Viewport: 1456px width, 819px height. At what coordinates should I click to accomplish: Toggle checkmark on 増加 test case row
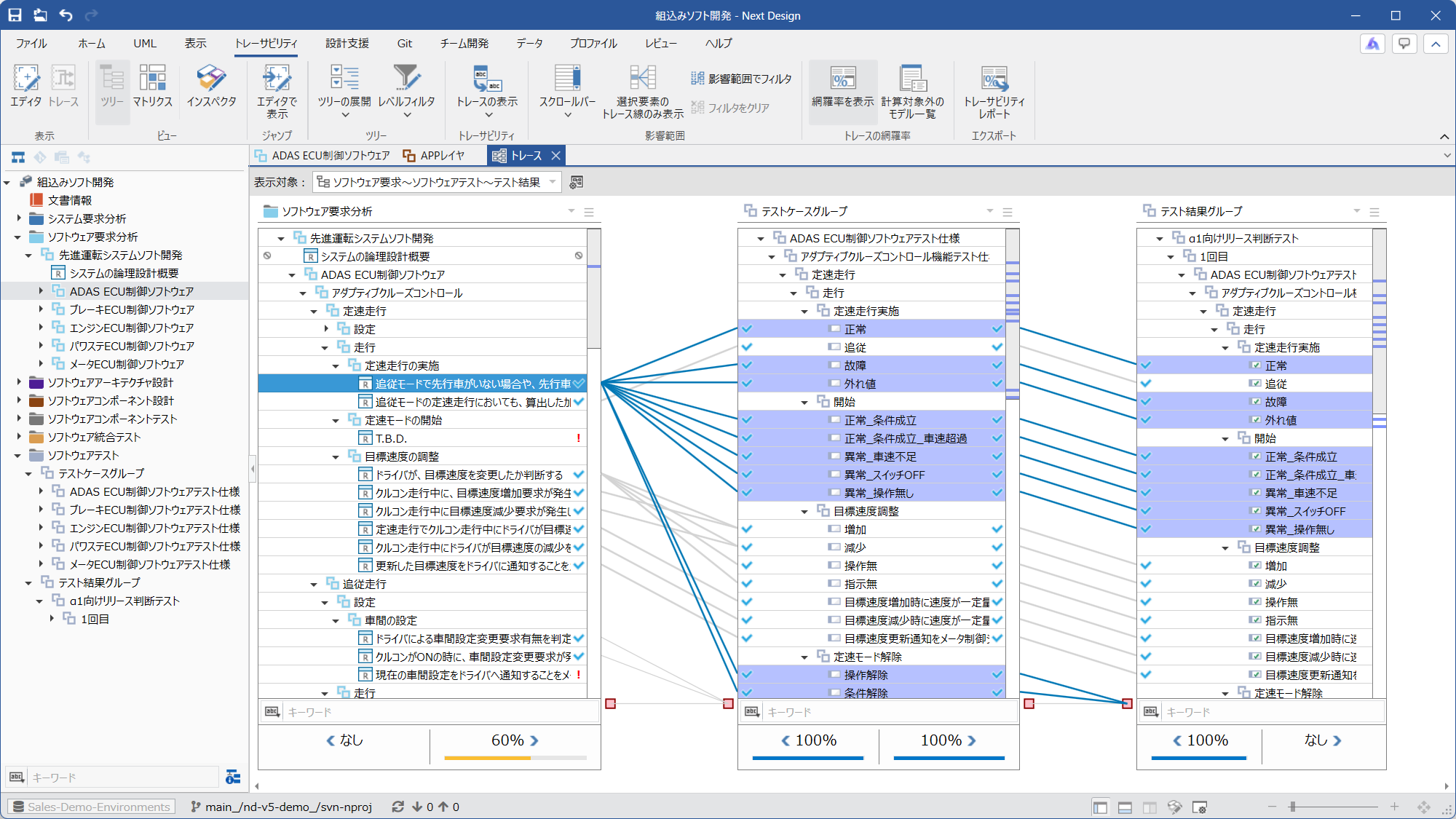997,529
